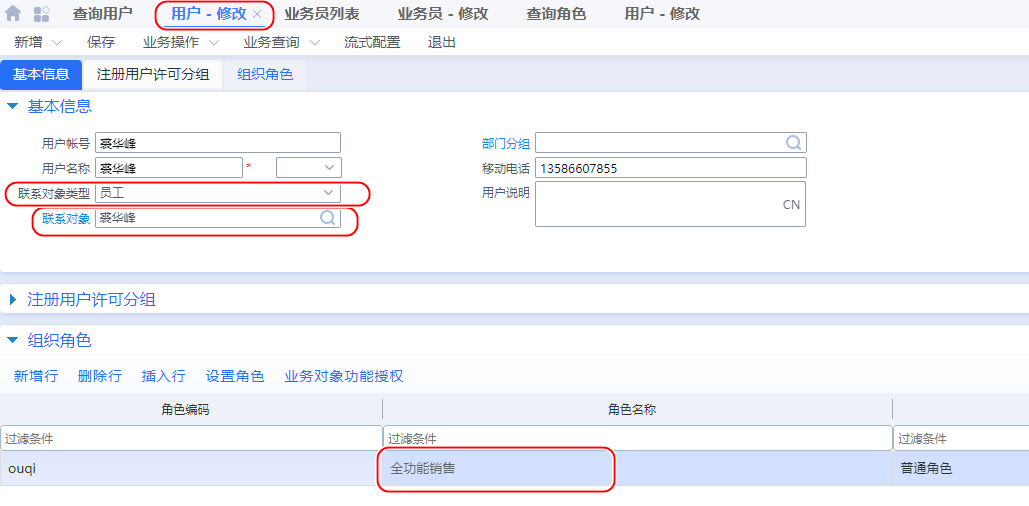Click the 新增行 button
The width and height of the screenshot is (1029, 506).
(35, 376)
